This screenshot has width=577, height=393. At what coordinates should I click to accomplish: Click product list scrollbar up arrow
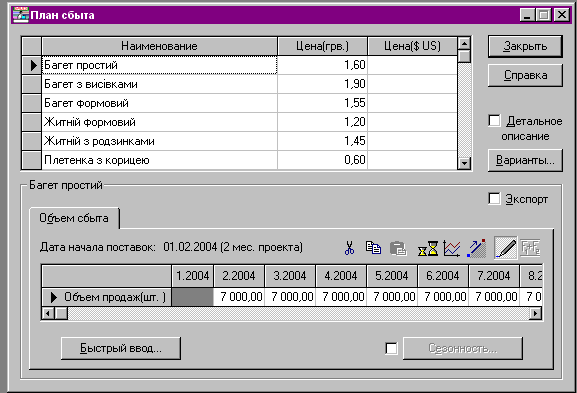pyautogui.click(x=464, y=44)
